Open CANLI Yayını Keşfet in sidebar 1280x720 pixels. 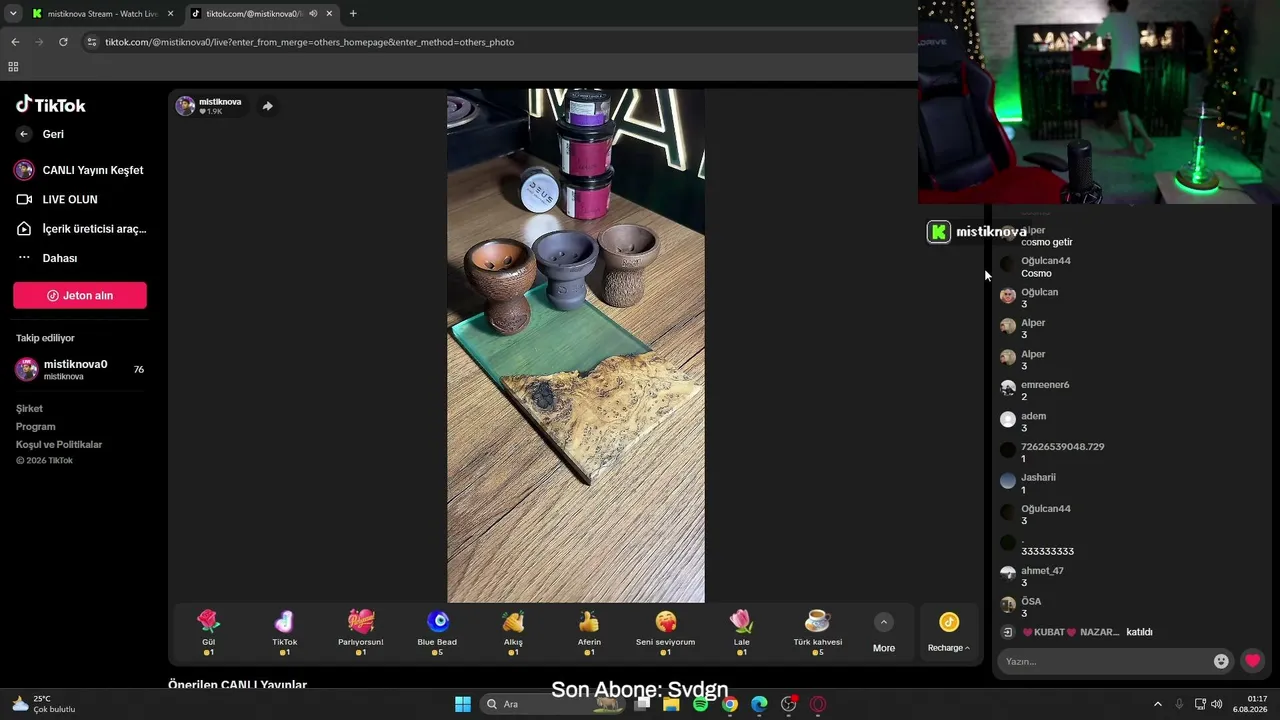tap(80, 170)
